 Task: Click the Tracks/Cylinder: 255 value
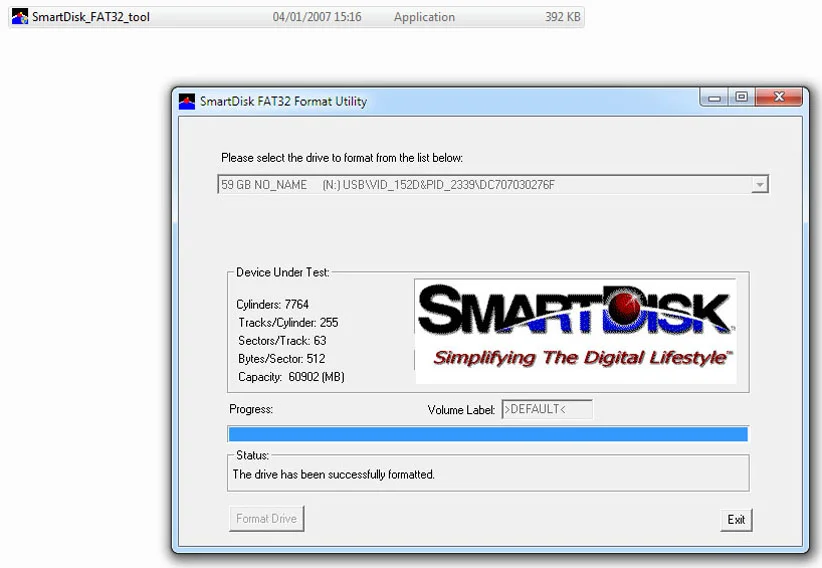pyautogui.click(x=288, y=322)
